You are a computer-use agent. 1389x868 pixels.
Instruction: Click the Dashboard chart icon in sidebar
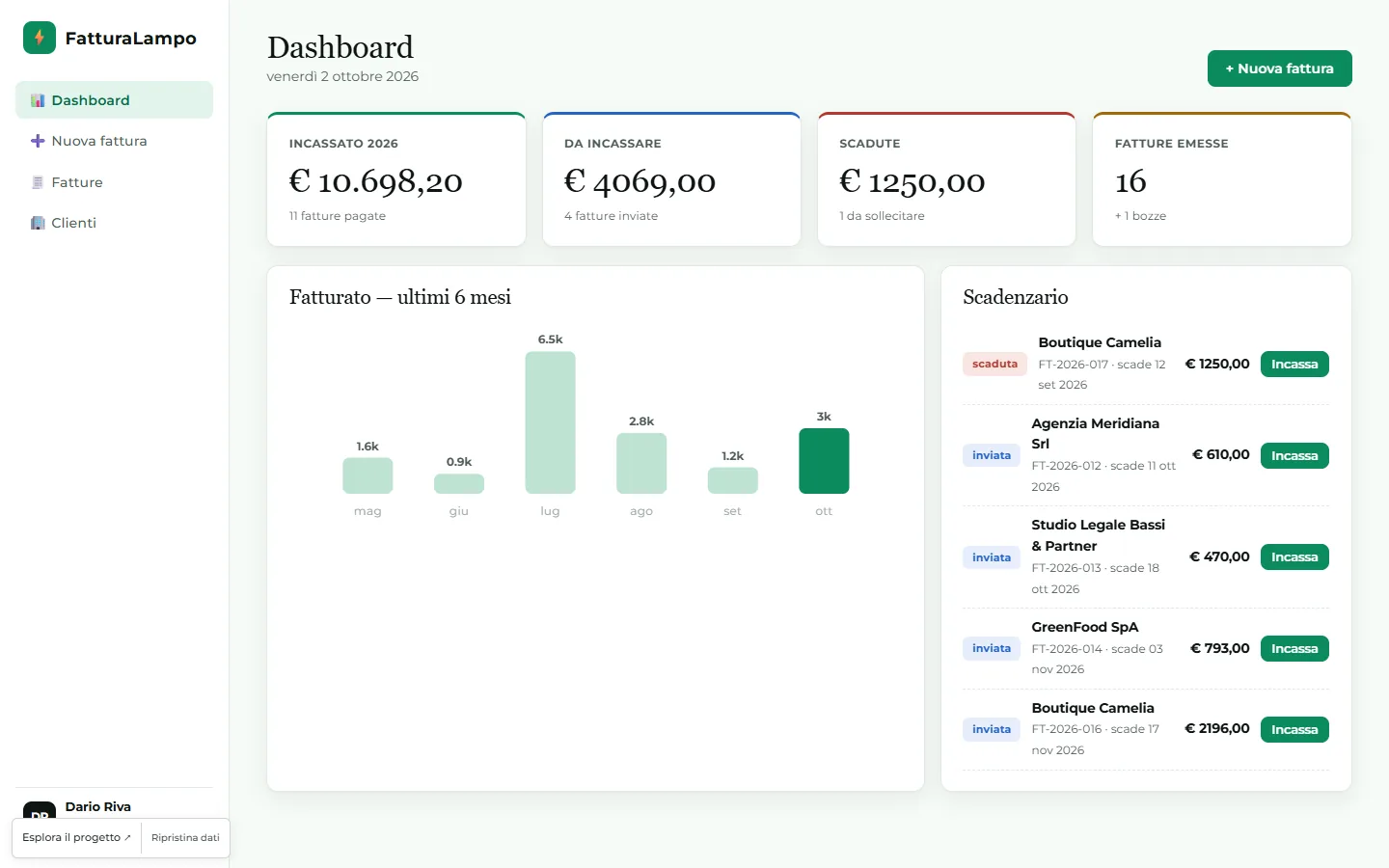(38, 100)
